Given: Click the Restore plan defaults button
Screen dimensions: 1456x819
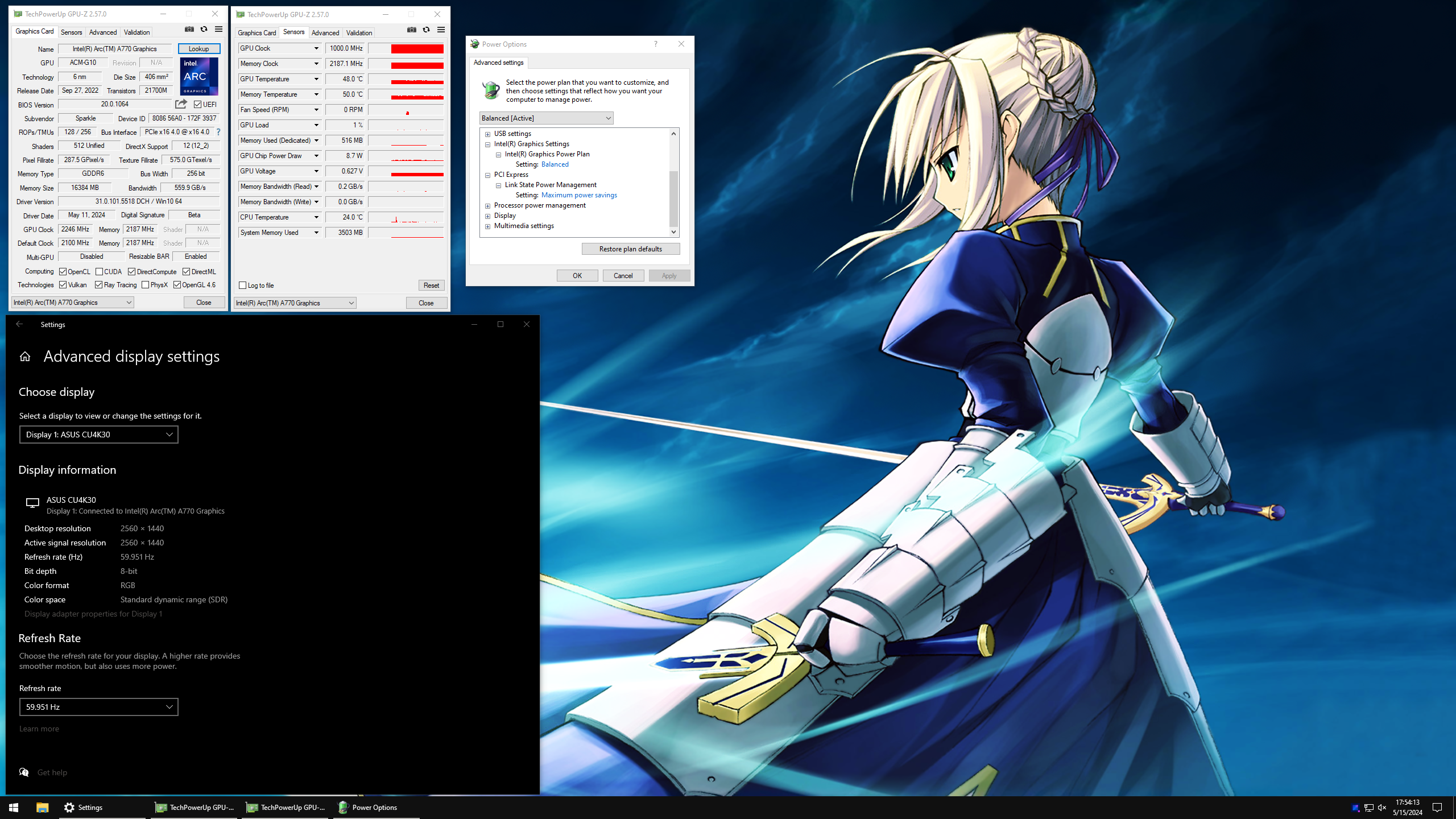Looking at the screenshot, I should click(x=630, y=249).
